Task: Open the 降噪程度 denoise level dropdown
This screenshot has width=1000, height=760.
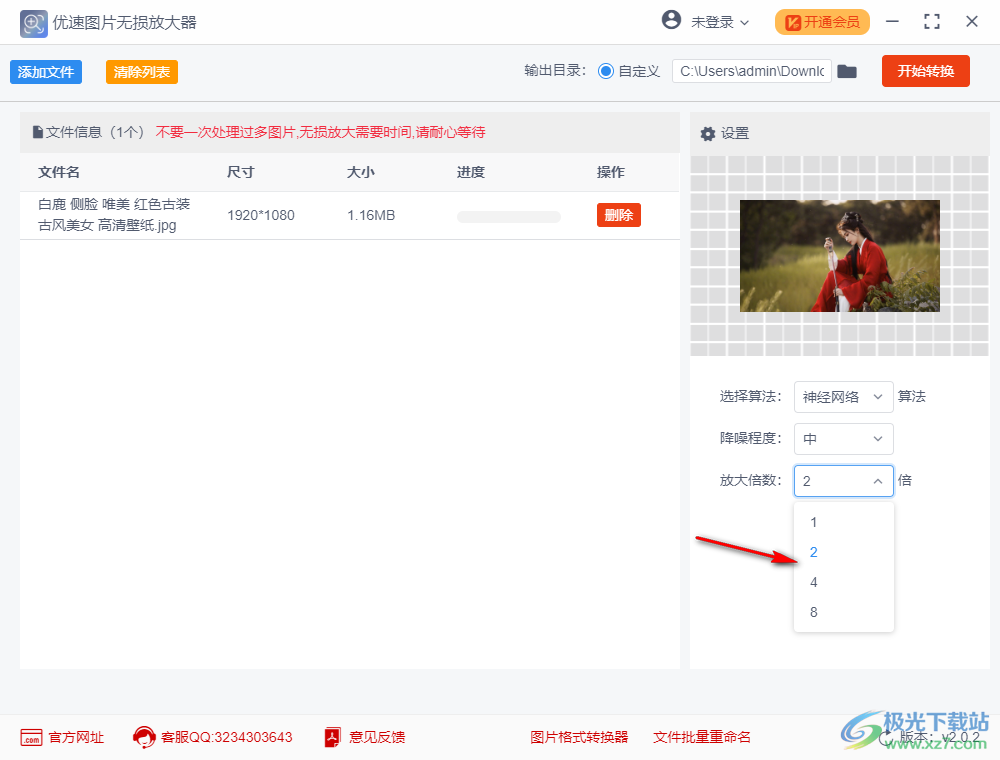Action: [843, 439]
